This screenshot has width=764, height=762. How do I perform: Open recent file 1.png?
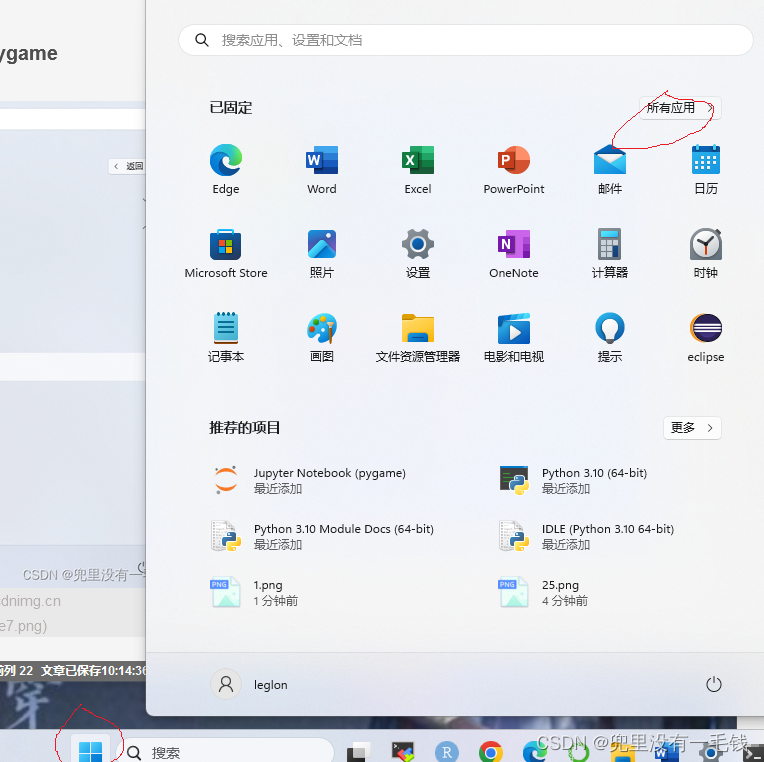click(254, 592)
